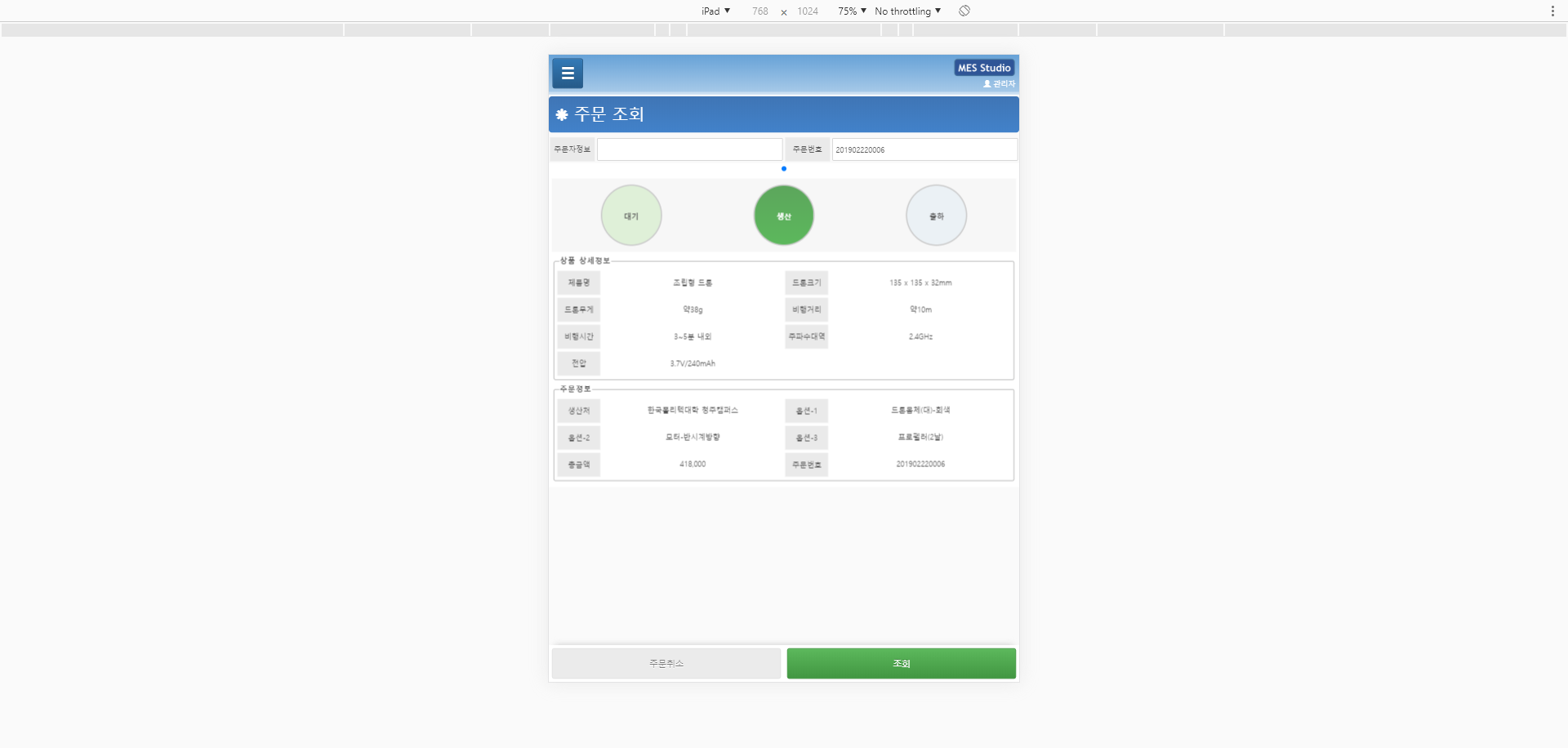This screenshot has width=1568, height=748.
Task: Select the 출하 status circle
Action: [937, 216]
